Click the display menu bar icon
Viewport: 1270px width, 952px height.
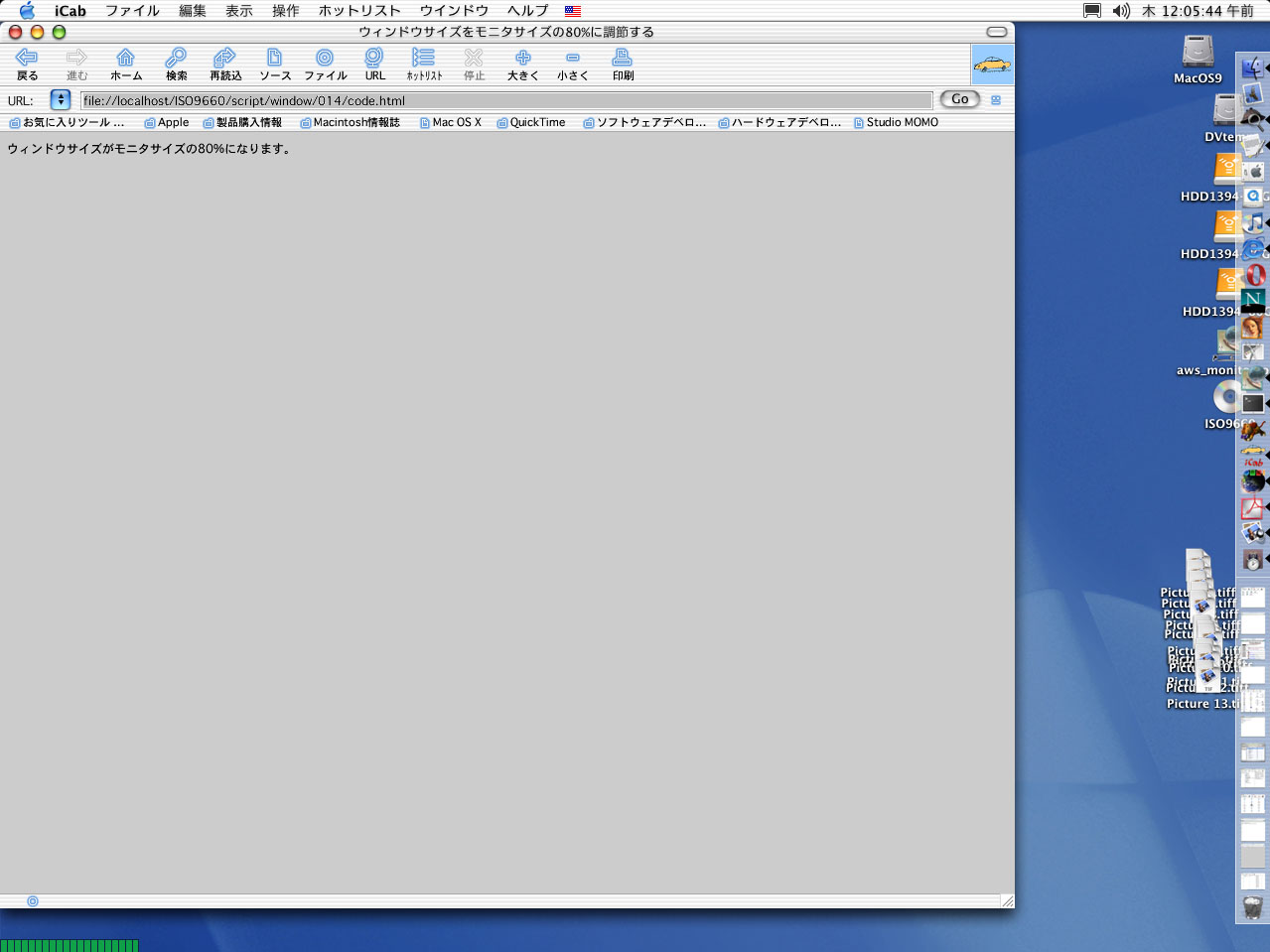point(1092,11)
